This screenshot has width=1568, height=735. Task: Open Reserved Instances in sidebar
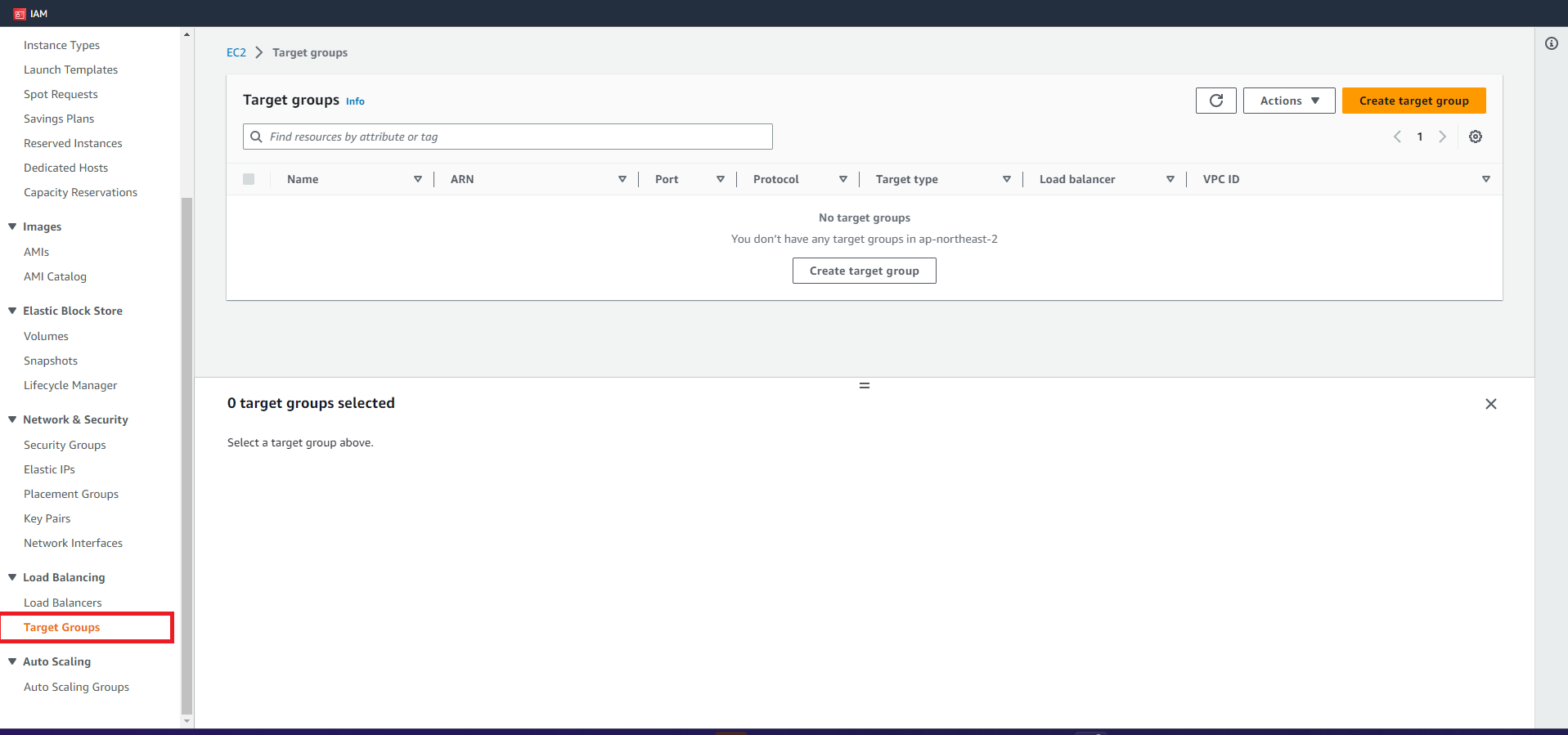73,143
